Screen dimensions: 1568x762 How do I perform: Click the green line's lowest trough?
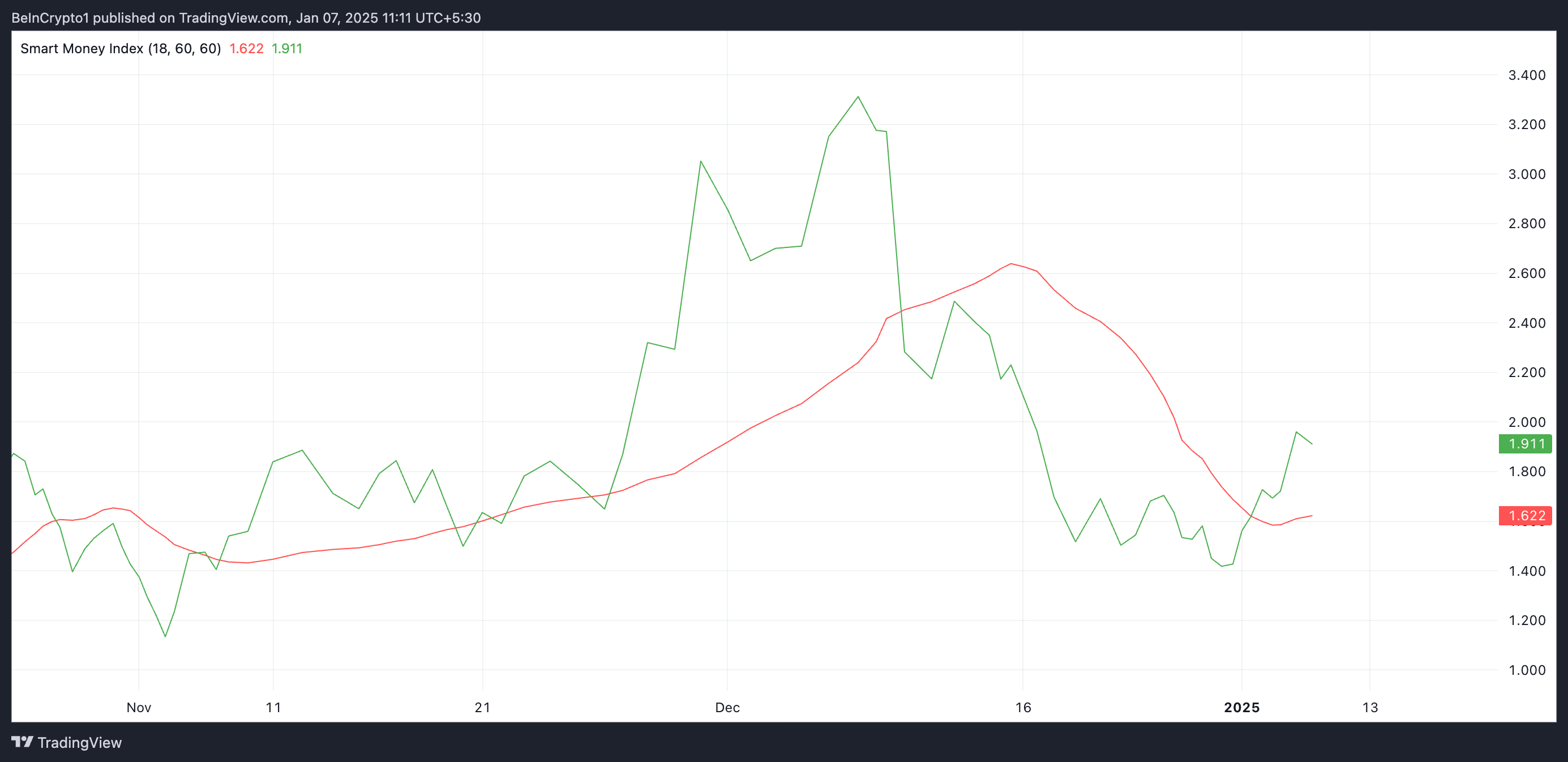(165, 637)
